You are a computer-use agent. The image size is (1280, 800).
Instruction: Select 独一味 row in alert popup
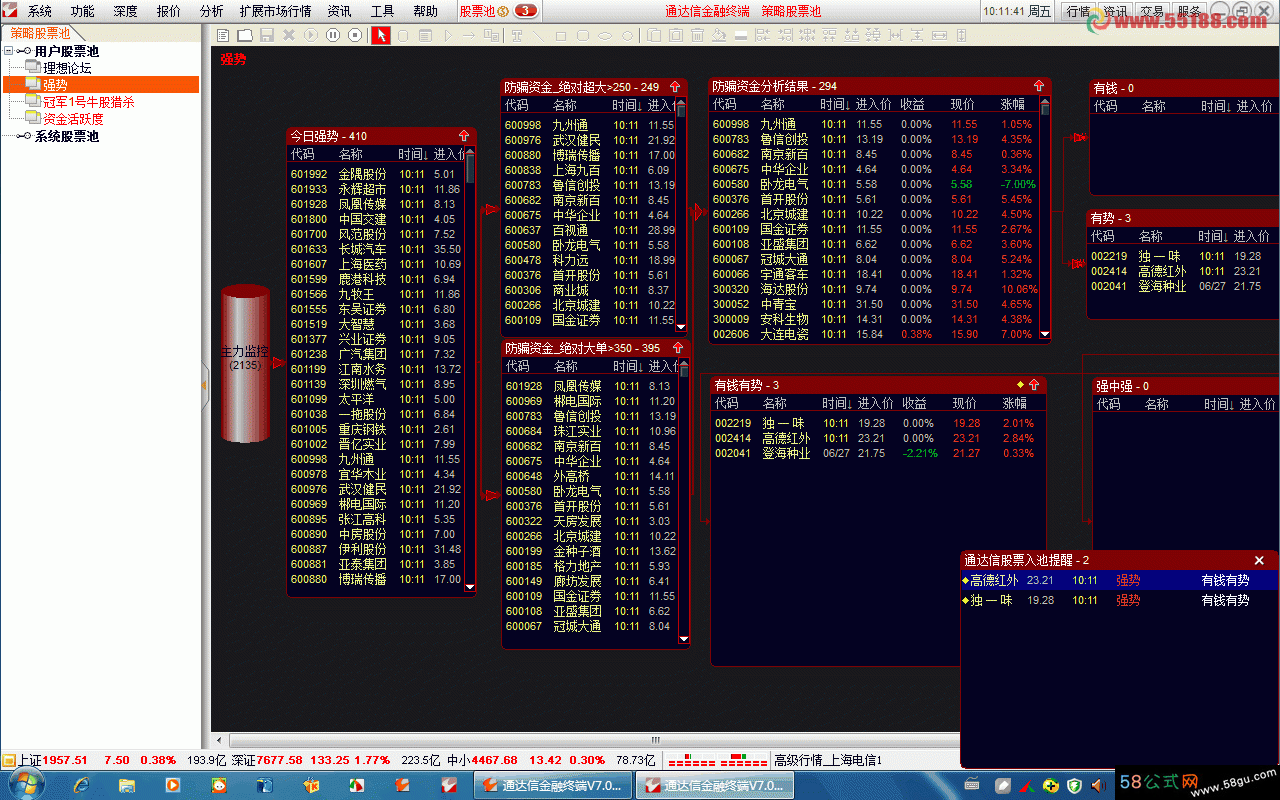click(1119, 600)
